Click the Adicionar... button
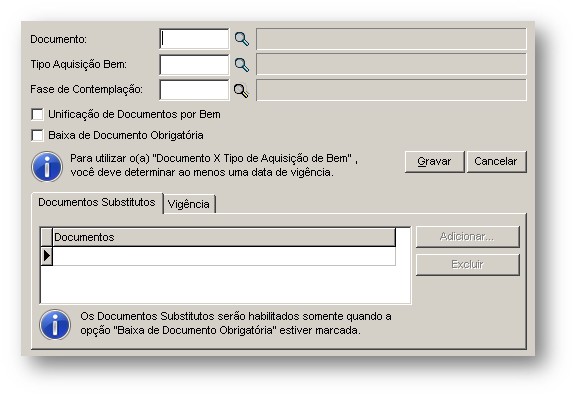 pos(468,237)
